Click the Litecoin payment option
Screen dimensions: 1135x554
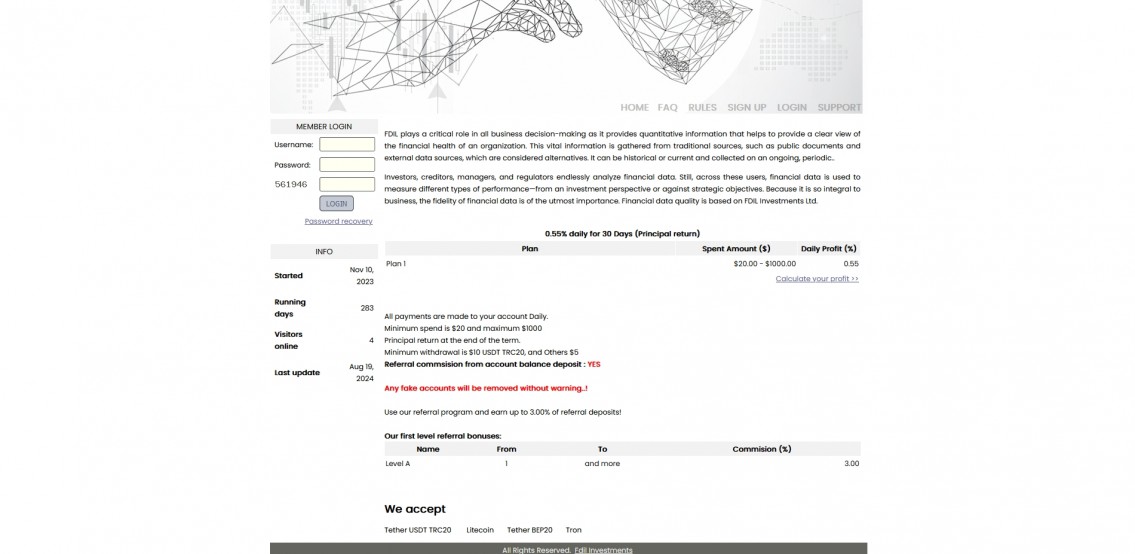[x=479, y=530]
